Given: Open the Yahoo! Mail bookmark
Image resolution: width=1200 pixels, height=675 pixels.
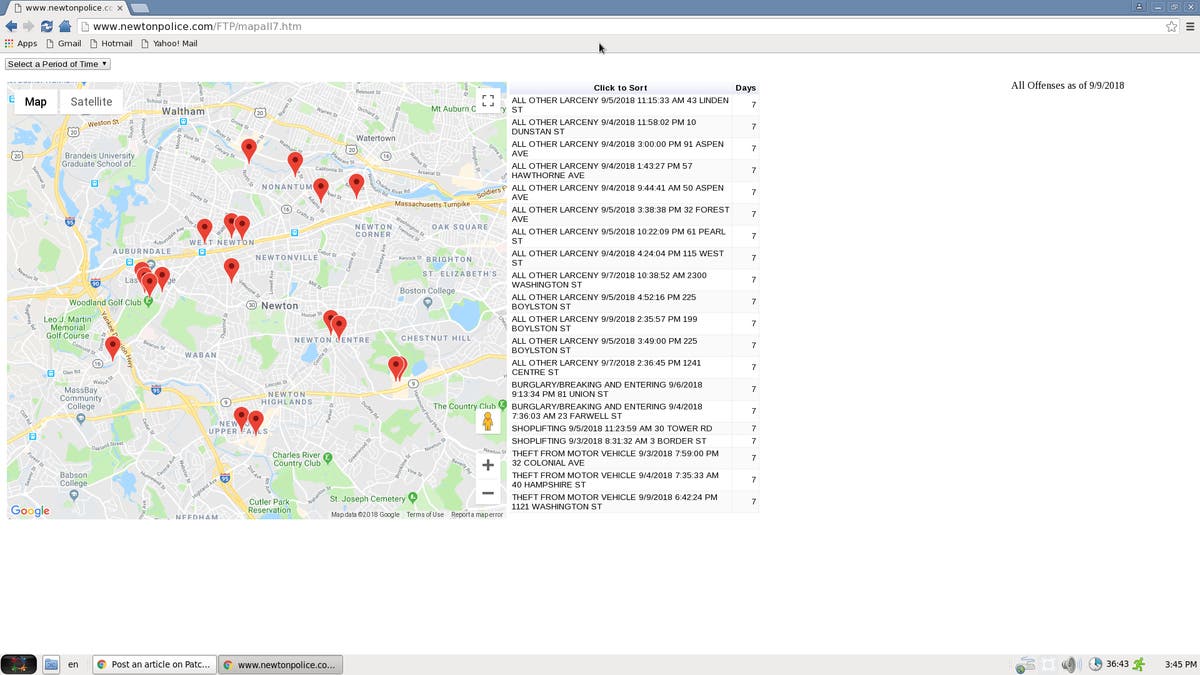Looking at the screenshot, I should (169, 44).
